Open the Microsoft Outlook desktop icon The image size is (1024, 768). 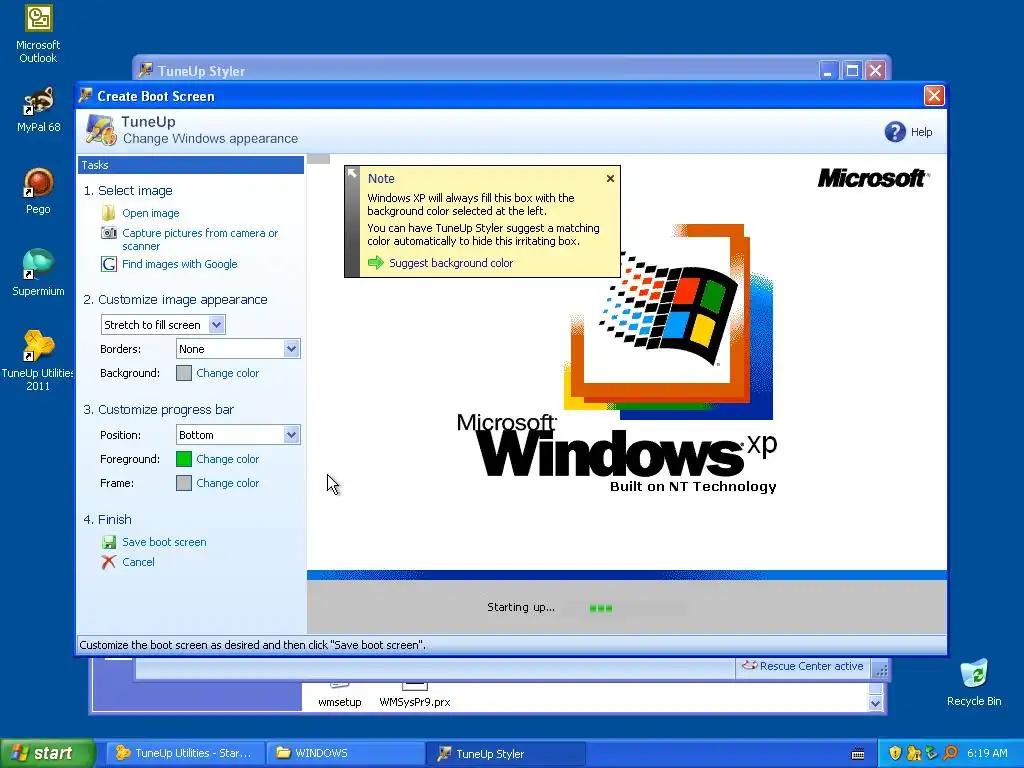pos(38,34)
